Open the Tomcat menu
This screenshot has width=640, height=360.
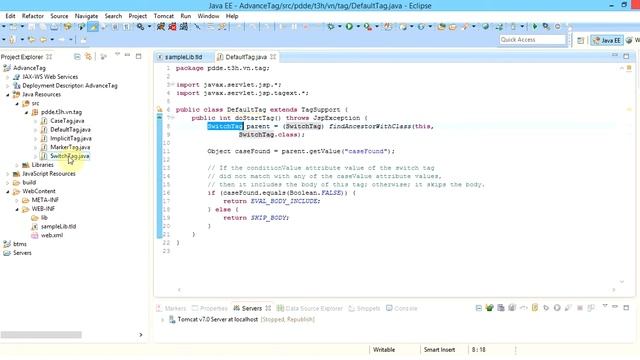(164, 16)
